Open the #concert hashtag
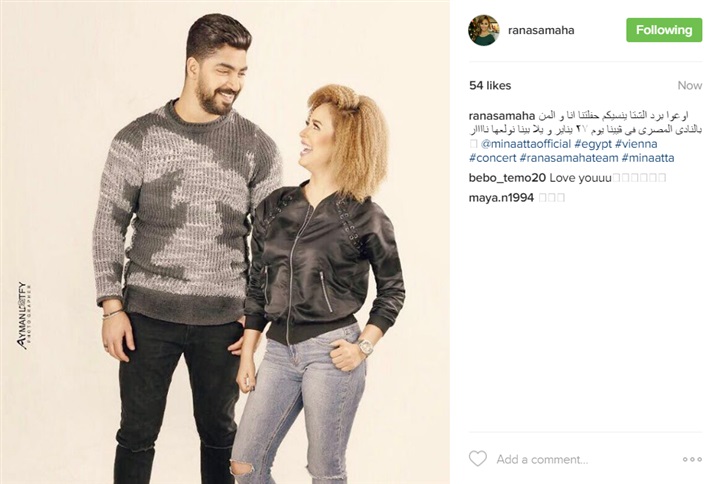 (x=492, y=158)
